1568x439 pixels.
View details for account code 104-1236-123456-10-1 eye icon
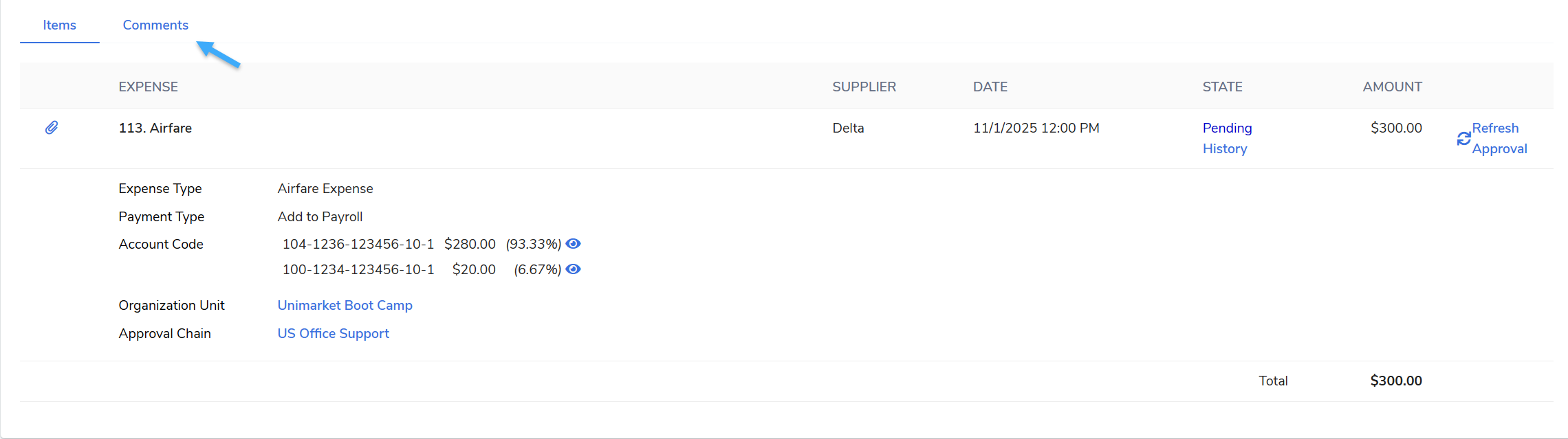pos(573,244)
